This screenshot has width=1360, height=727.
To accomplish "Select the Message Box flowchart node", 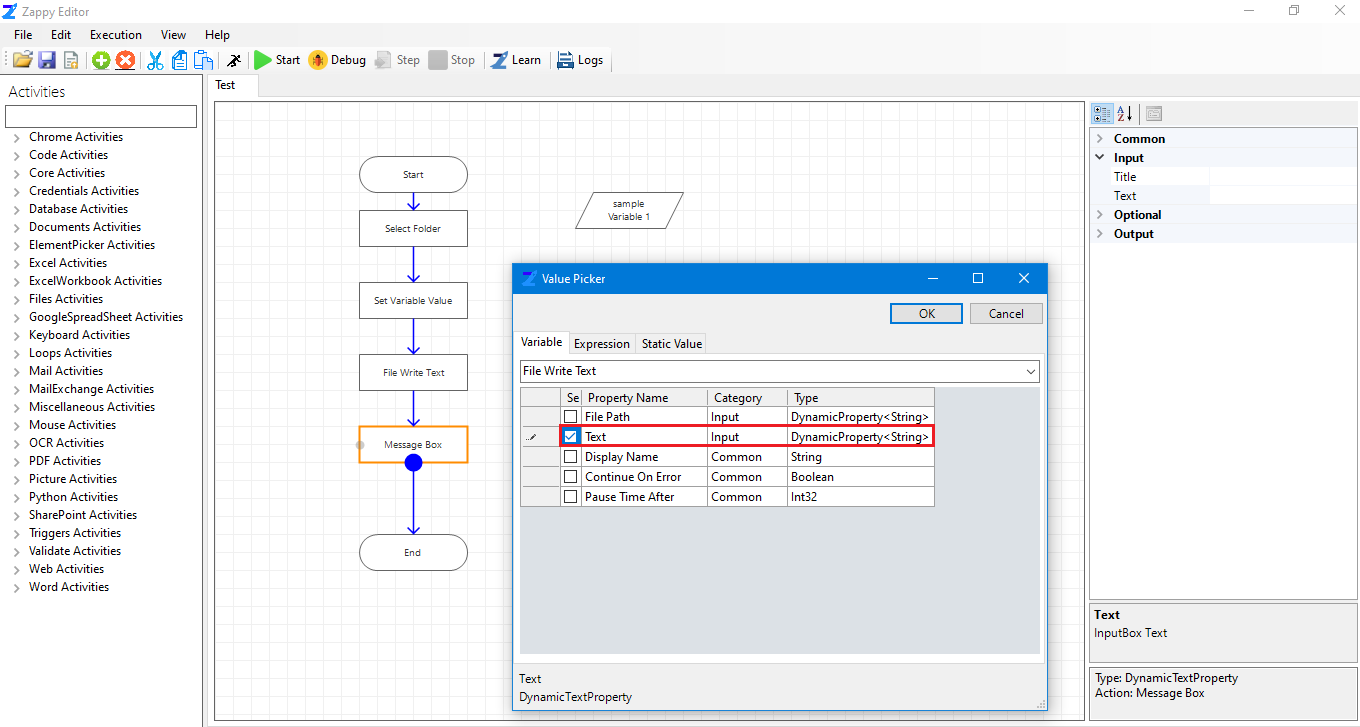I will click(x=413, y=444).
